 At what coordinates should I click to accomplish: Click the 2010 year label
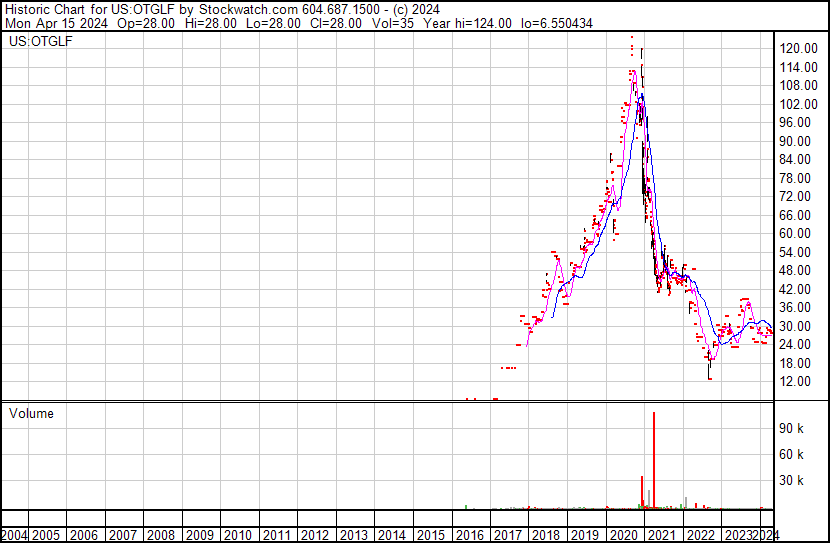(x=238, y=535)
